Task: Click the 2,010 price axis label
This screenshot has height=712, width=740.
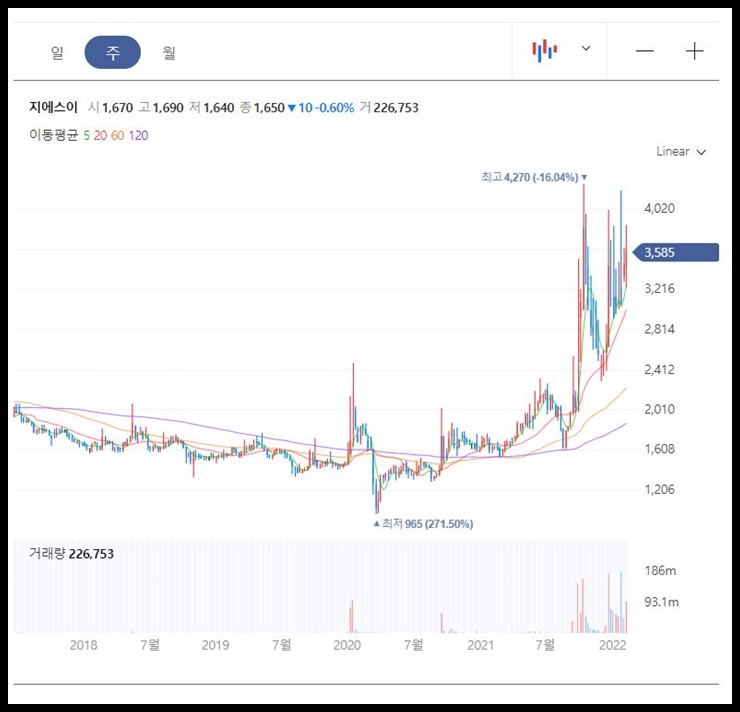Action: tap(659, 409)
